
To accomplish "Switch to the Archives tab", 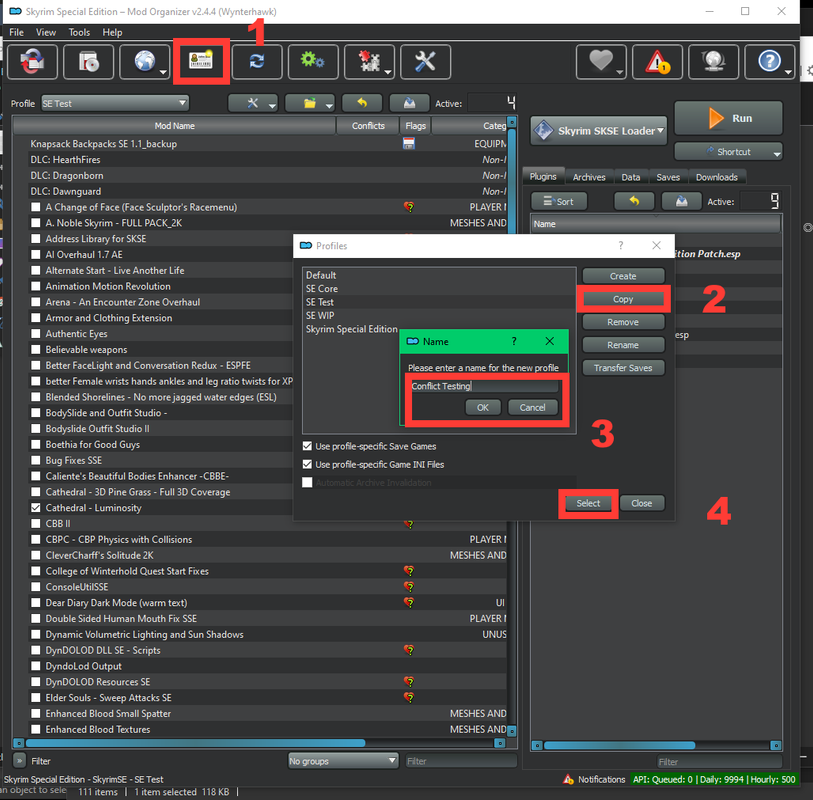I will pos(589,177).
